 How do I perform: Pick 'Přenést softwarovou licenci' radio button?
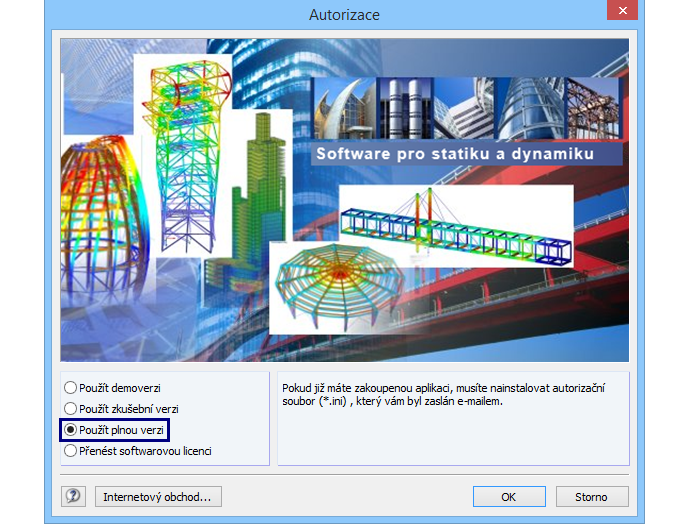pos(138,451)
